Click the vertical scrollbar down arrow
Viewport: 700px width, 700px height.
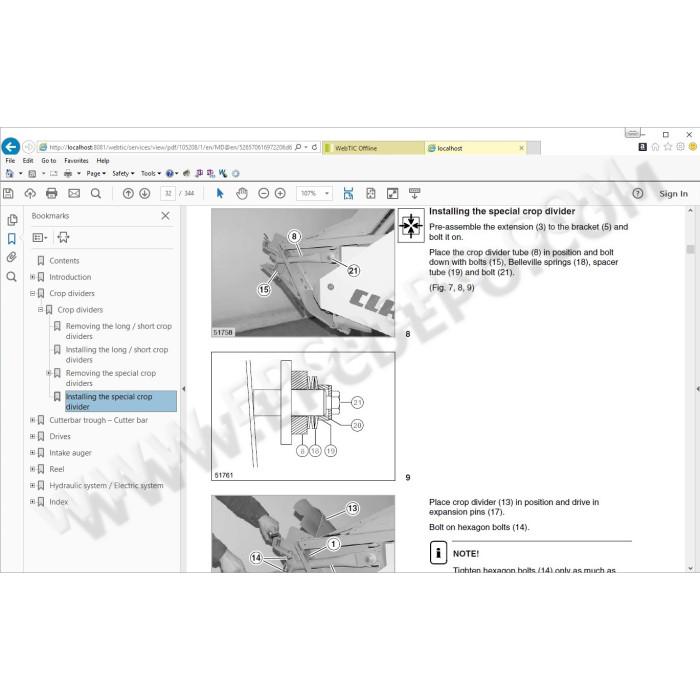pyautogui.click(x=691, y=568)
